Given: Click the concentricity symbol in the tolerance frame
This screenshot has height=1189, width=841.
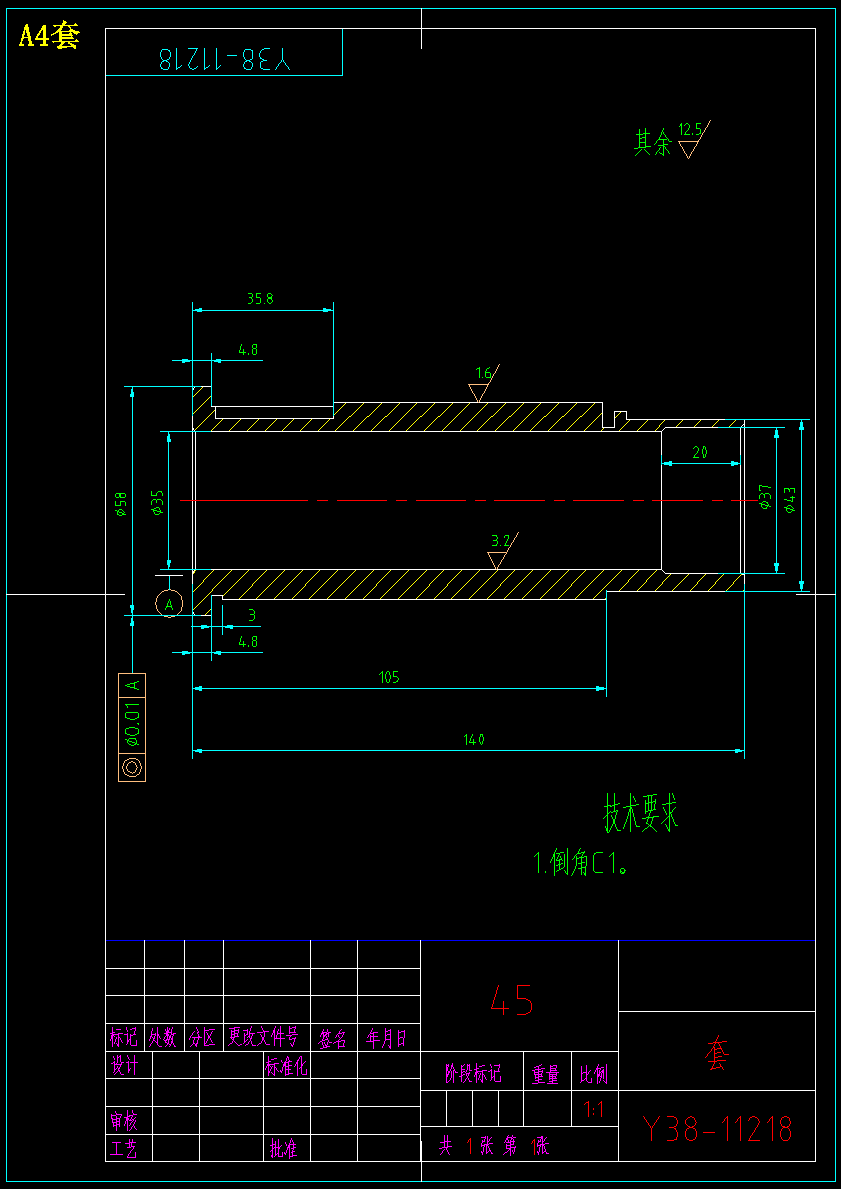Looking at the screenshot, I should 132,767.
